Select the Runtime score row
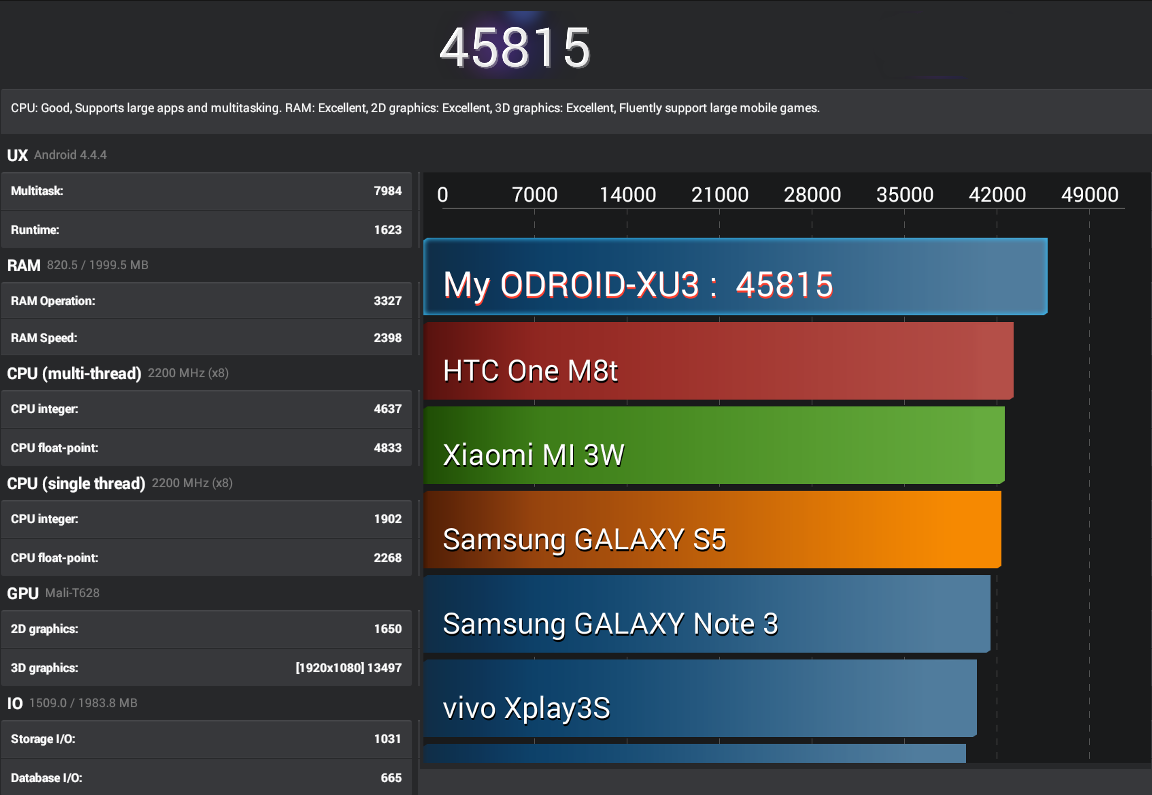 coord(206,229)
